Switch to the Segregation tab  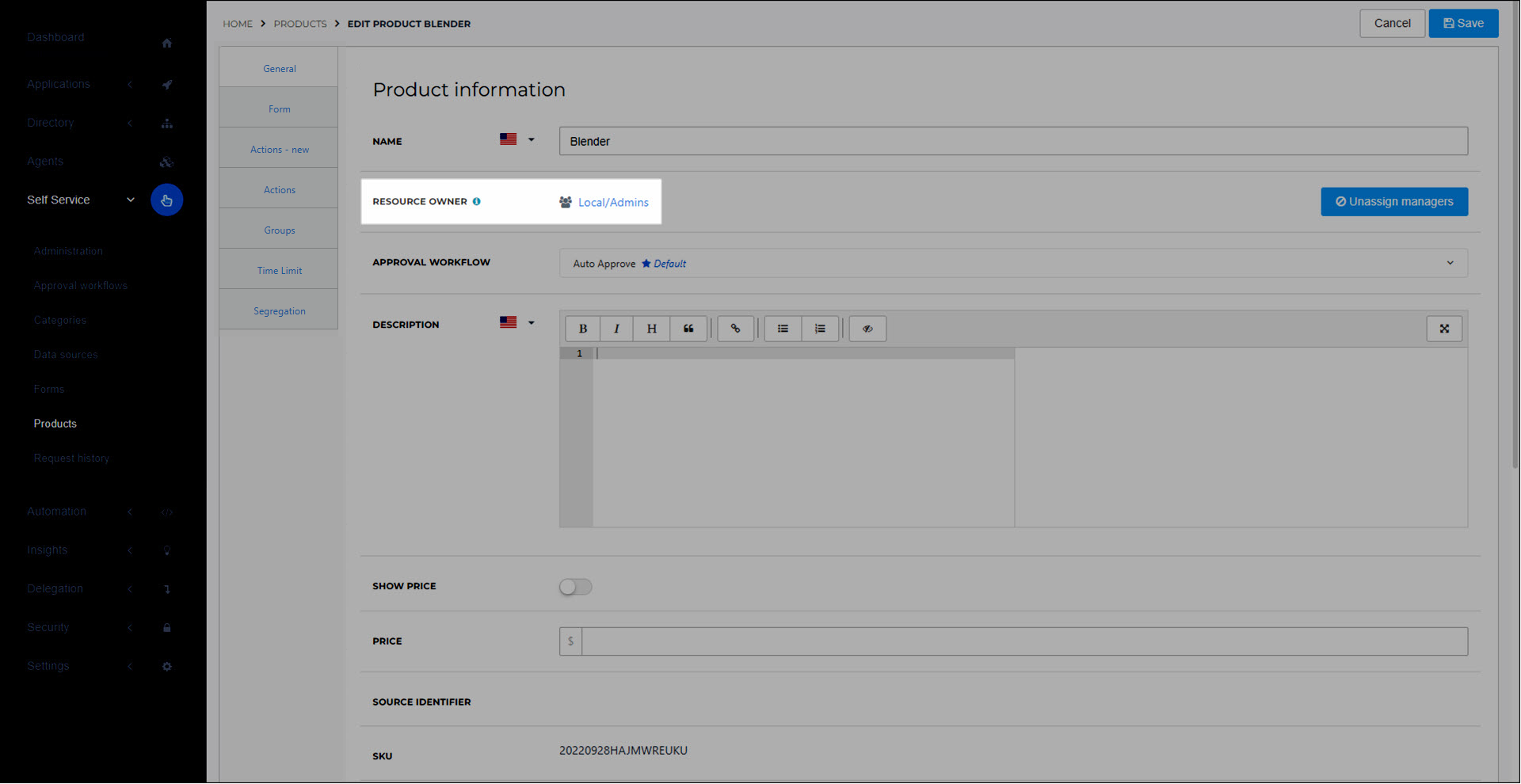tap(279, 310)
